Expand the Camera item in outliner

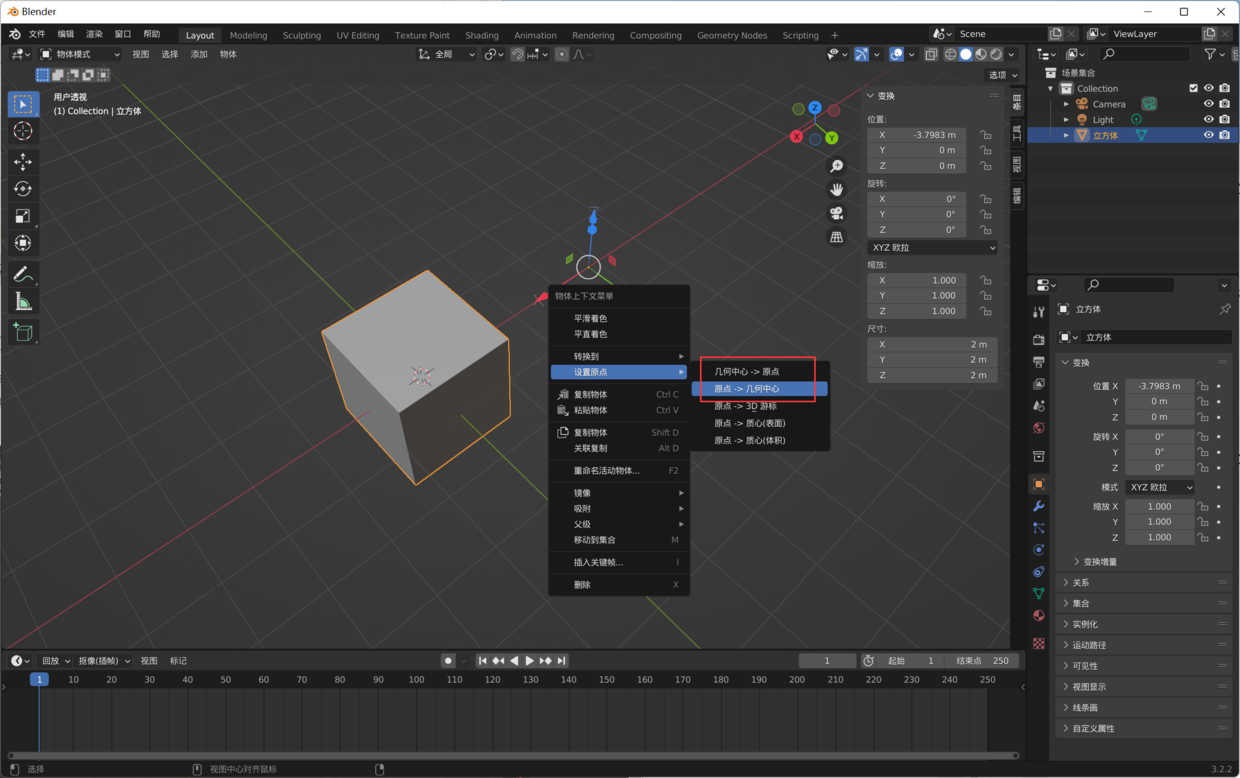point(1066,104)
